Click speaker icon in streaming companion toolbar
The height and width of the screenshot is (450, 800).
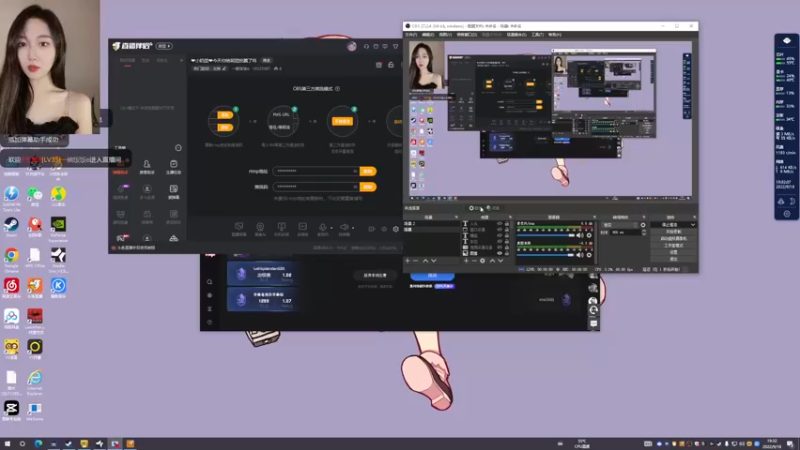tap(344, 227)
